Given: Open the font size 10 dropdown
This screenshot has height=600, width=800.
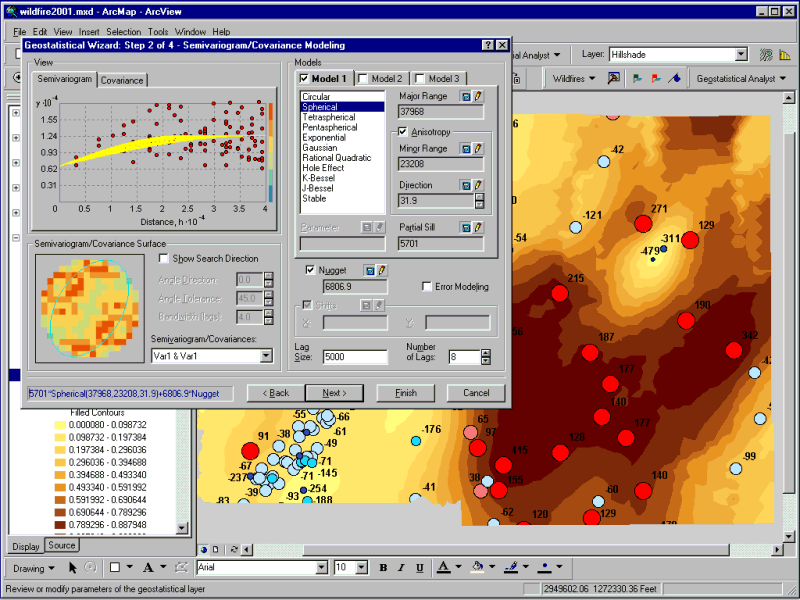Looking at the screenshot, I should click(x=362, y=567).
